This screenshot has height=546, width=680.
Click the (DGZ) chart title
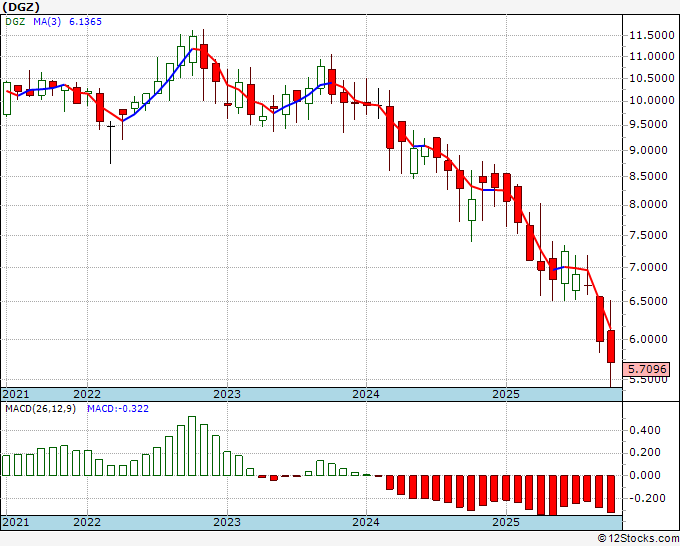[21, 7]
